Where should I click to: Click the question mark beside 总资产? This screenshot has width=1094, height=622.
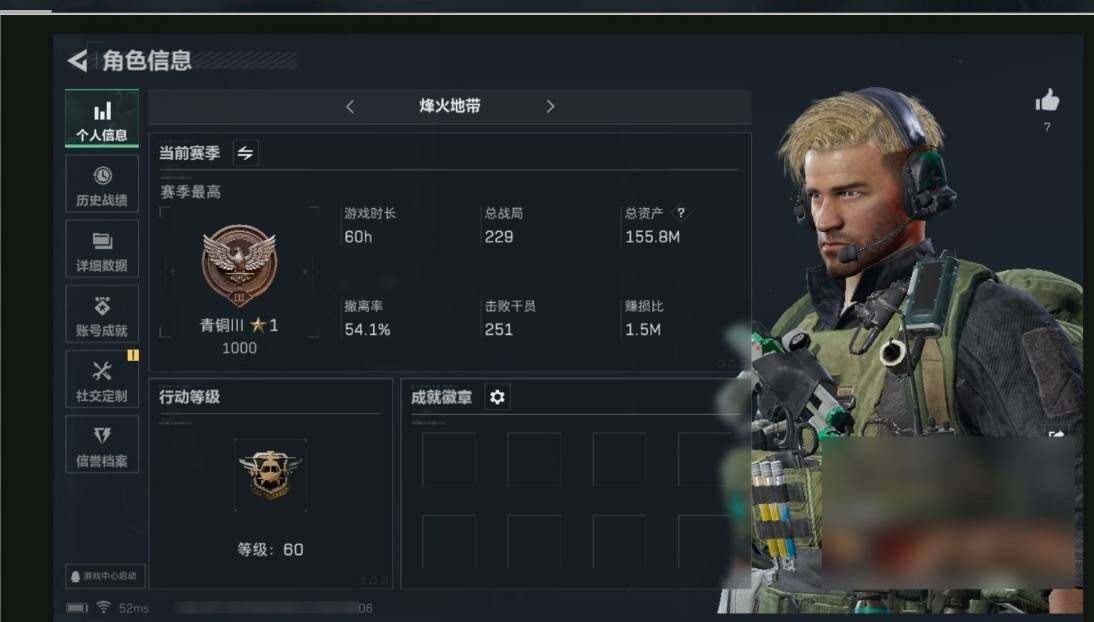click(x=681, y=213)
